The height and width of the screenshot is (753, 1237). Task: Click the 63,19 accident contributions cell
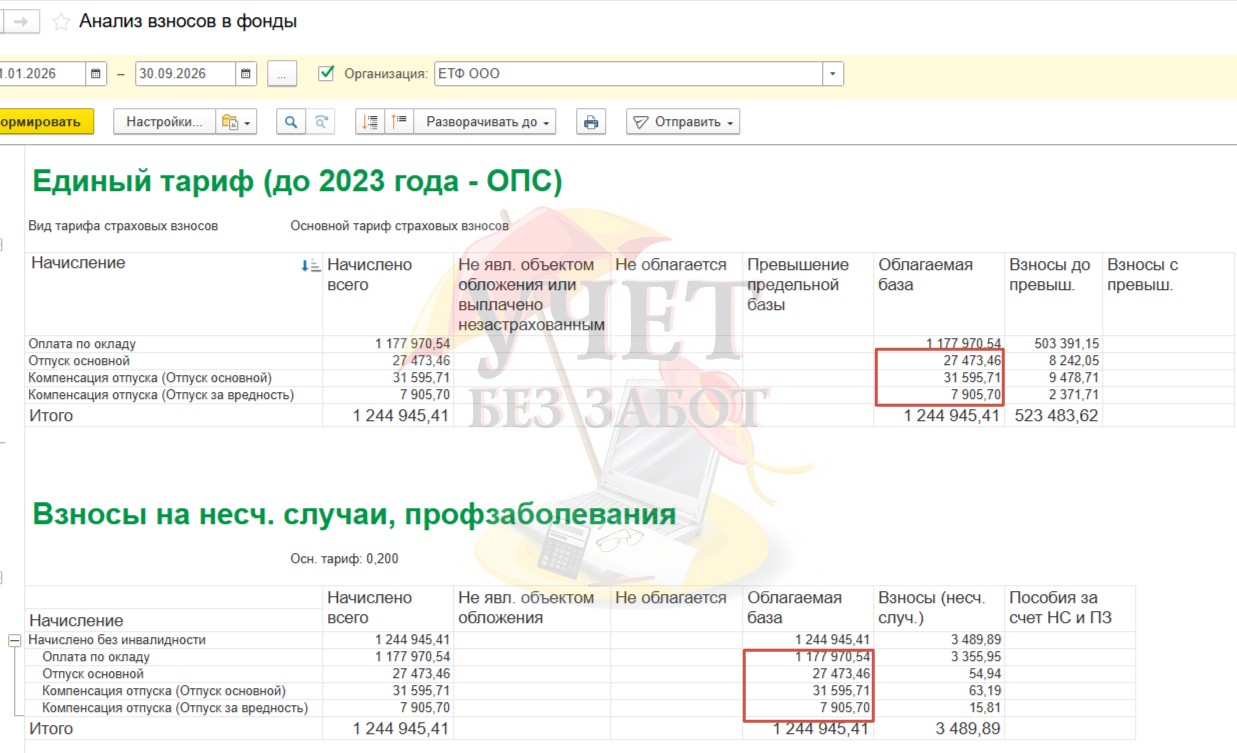939,691
